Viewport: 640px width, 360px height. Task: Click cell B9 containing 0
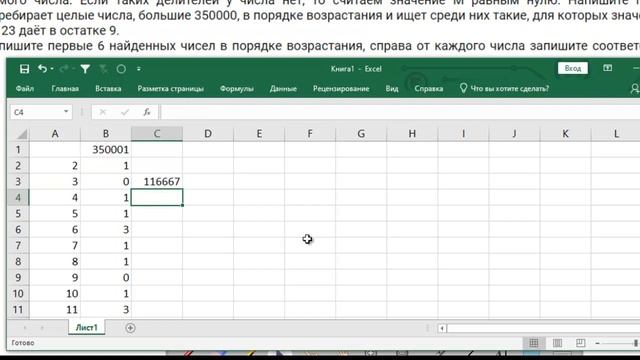[106, 278]
